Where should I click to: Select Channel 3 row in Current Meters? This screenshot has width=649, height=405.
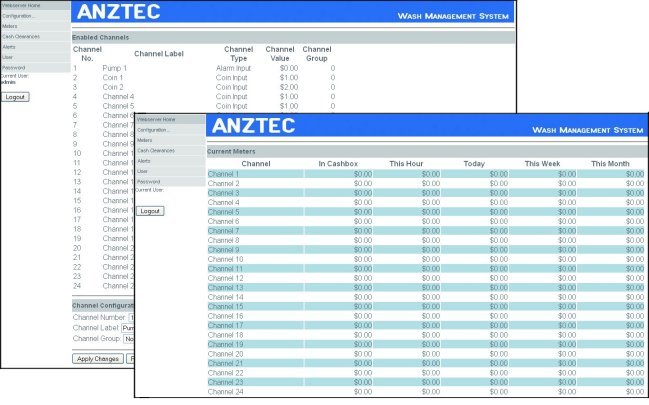click(426, 193)
